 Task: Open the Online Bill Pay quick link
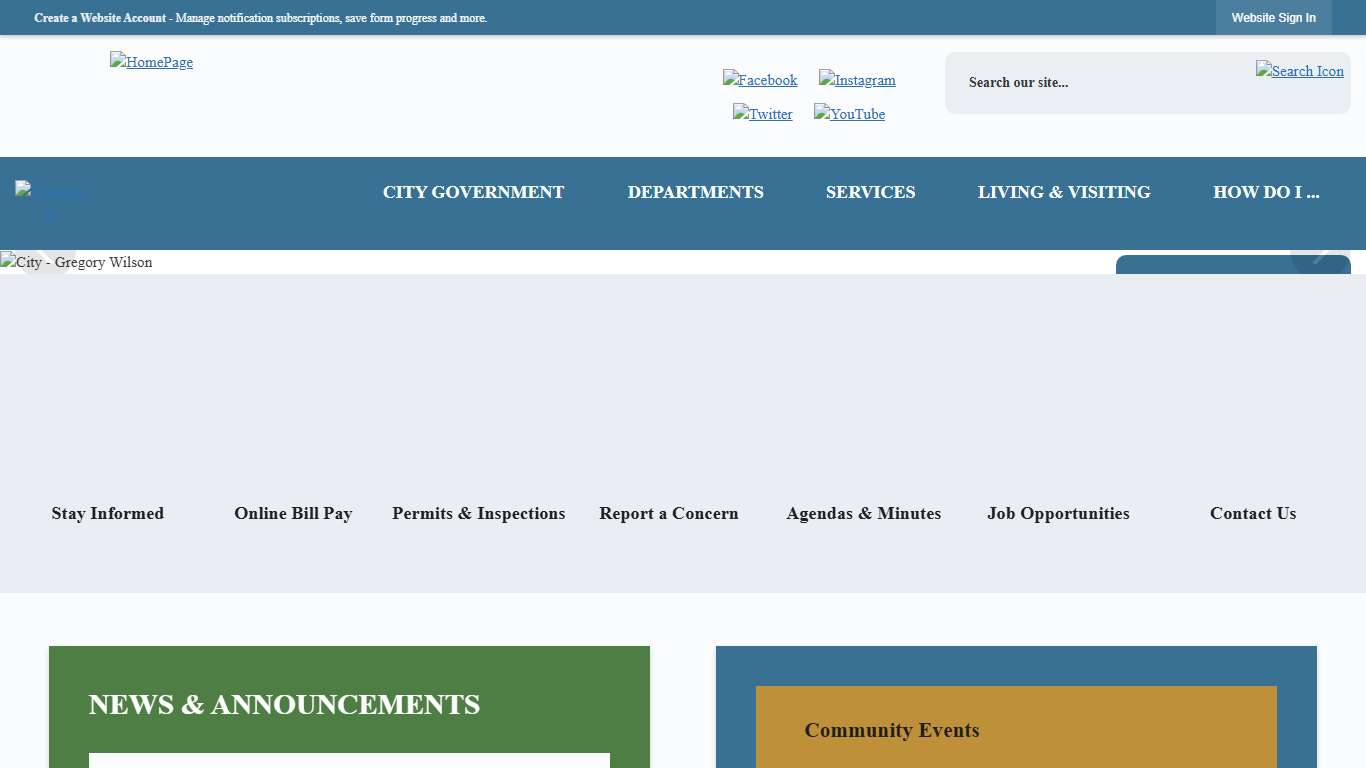coord(293,513)
